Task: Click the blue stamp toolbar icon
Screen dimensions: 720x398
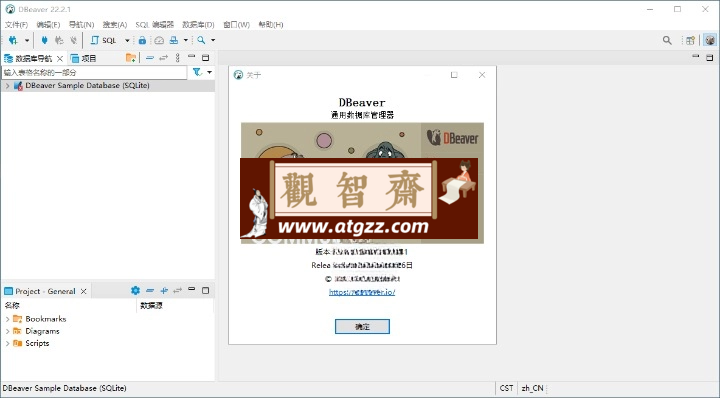Action: pyautogui.click(x=174, y=40)
